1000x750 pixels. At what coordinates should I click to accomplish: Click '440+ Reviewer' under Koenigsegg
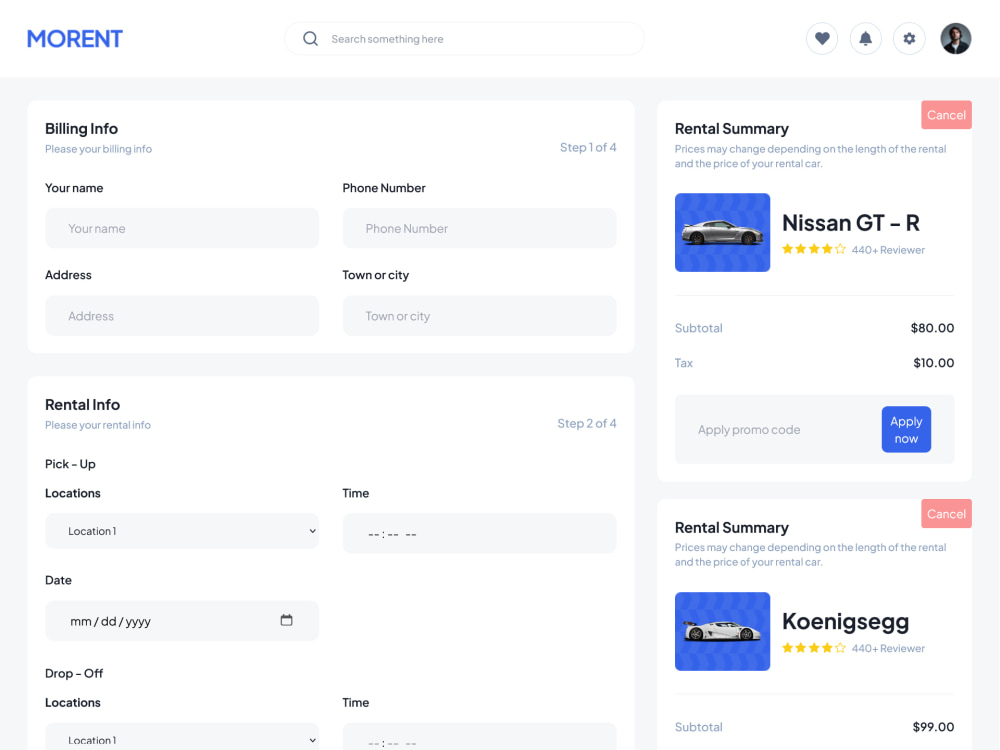(x=888, y=649)
